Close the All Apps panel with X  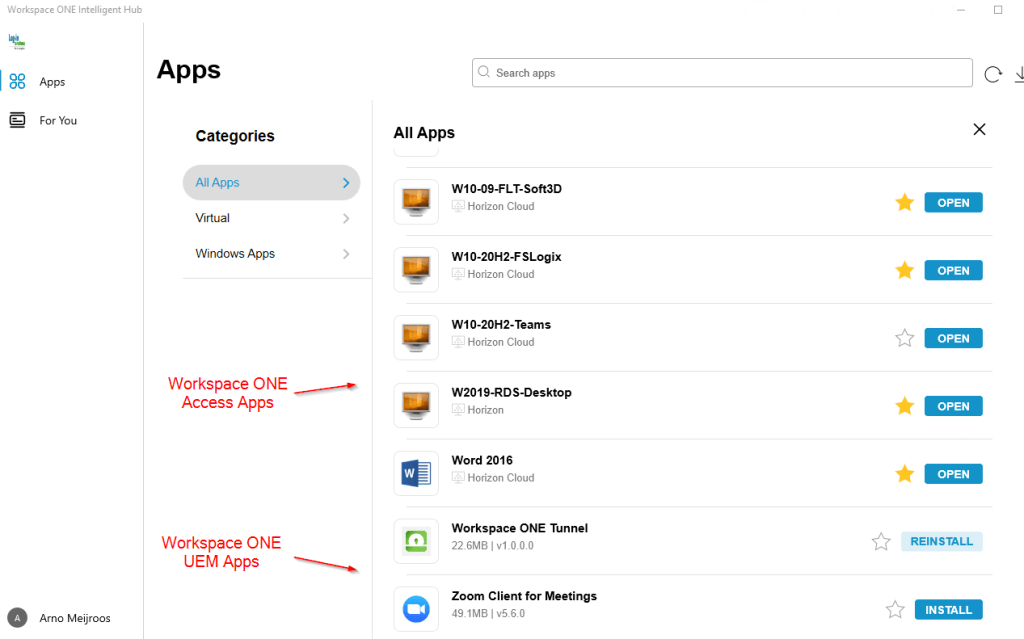(979, 129)
